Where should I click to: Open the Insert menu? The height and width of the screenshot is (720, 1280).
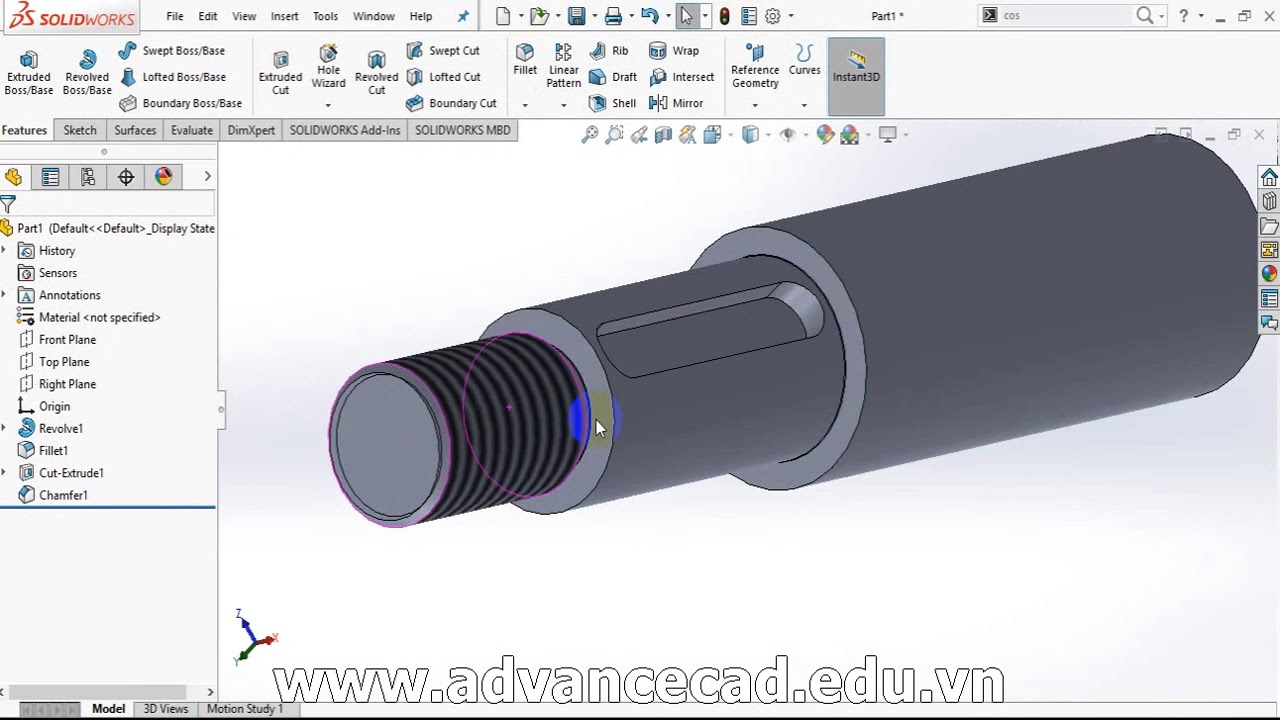coord(285,16)
